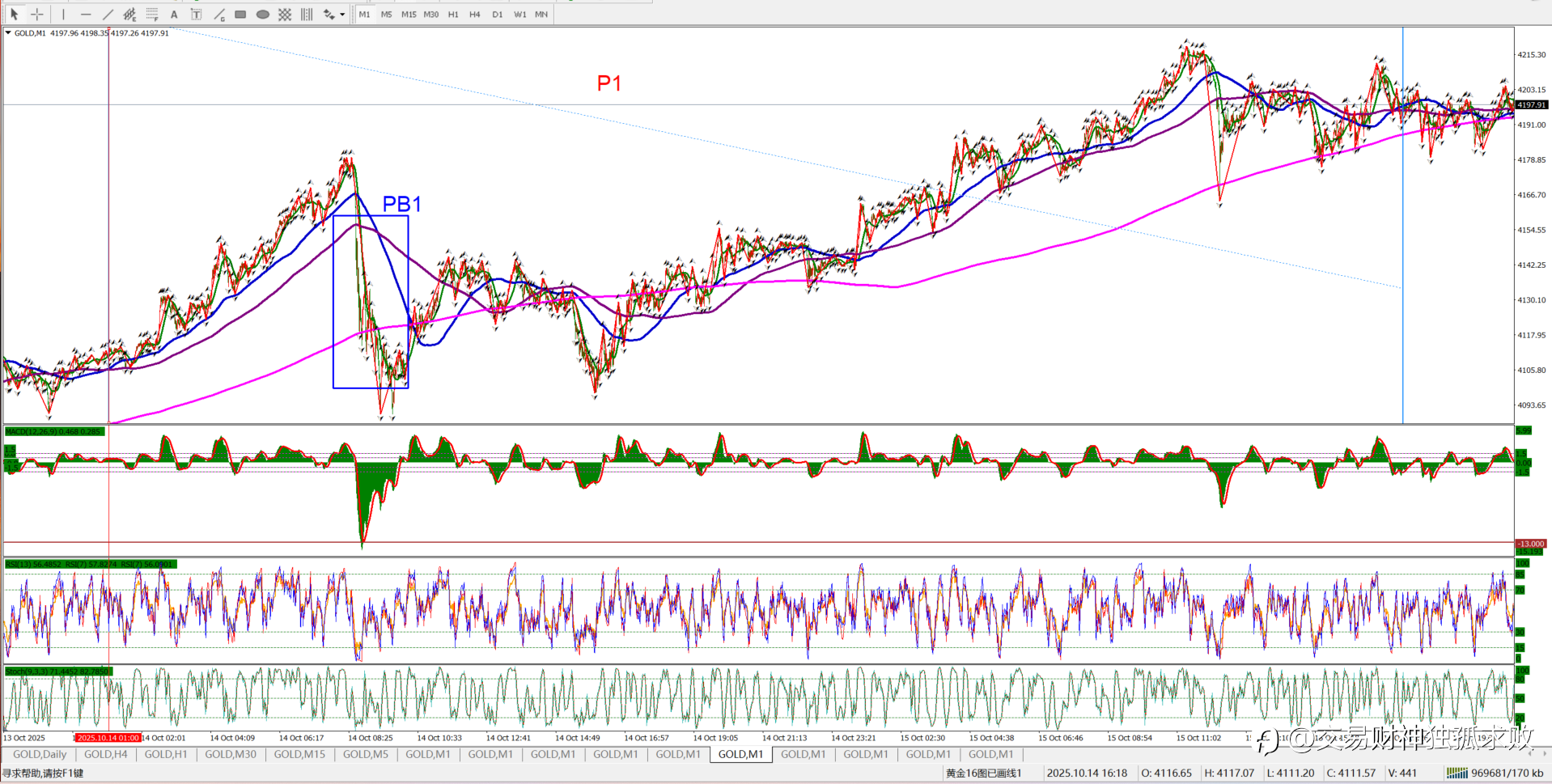Choose the Fibonacci retracement tool
The height and width of the screenshot is (784, 1552).
152,15
